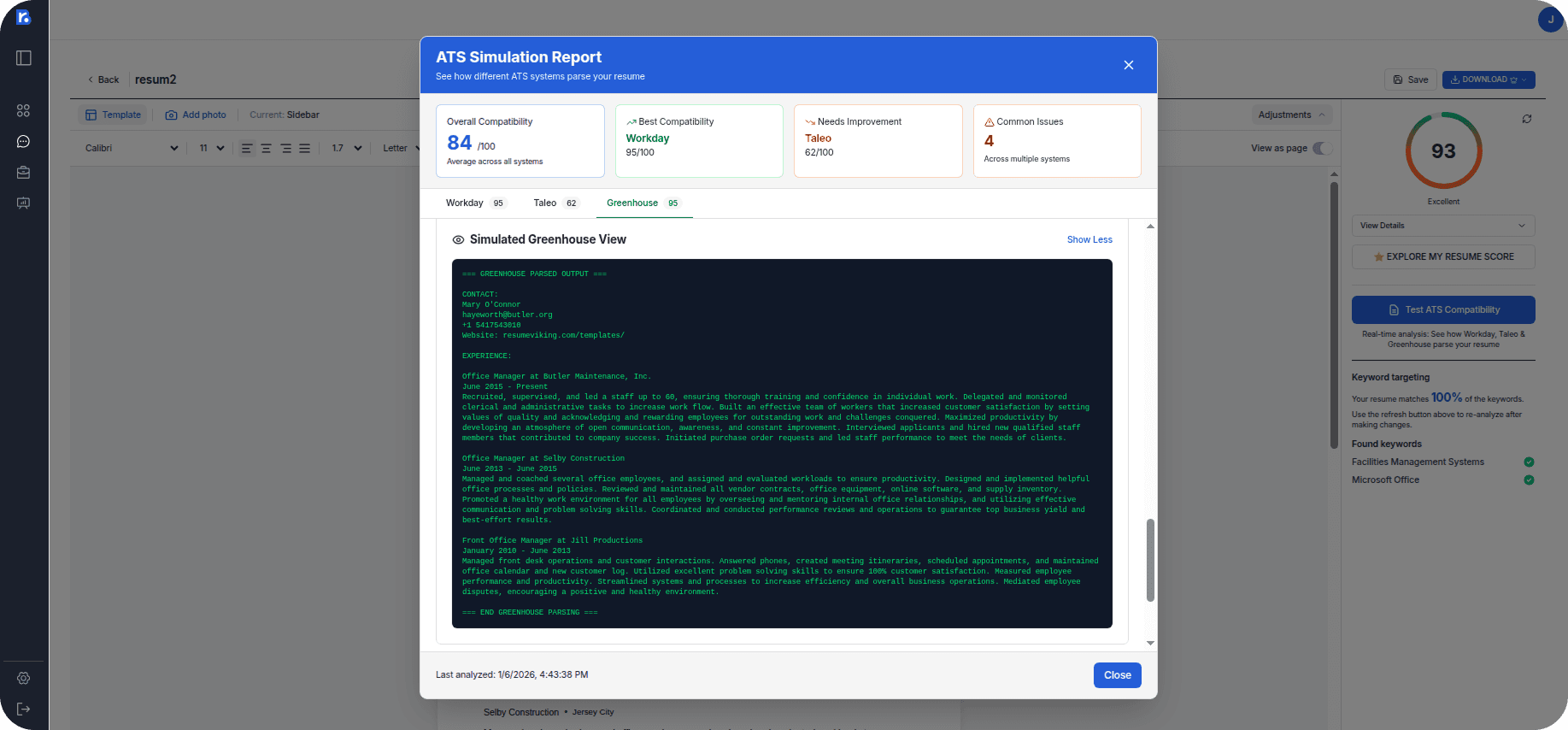Switch to the Taleo tab
Screen dimensions: 1568x730
(555, 203)
